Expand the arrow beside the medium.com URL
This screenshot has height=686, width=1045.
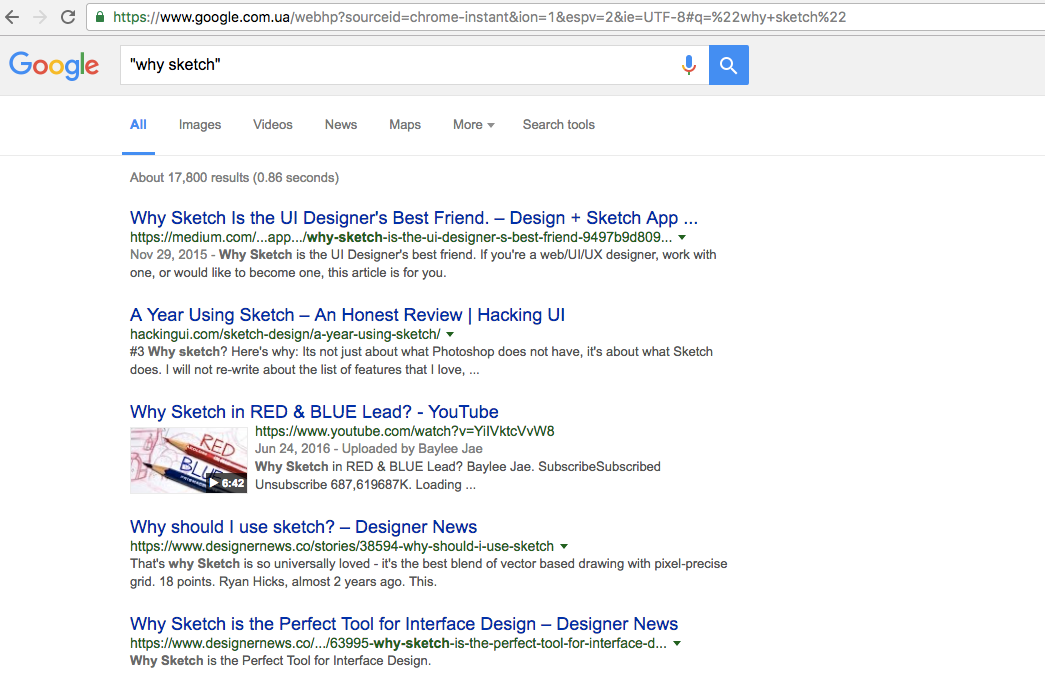pos(682,237)
